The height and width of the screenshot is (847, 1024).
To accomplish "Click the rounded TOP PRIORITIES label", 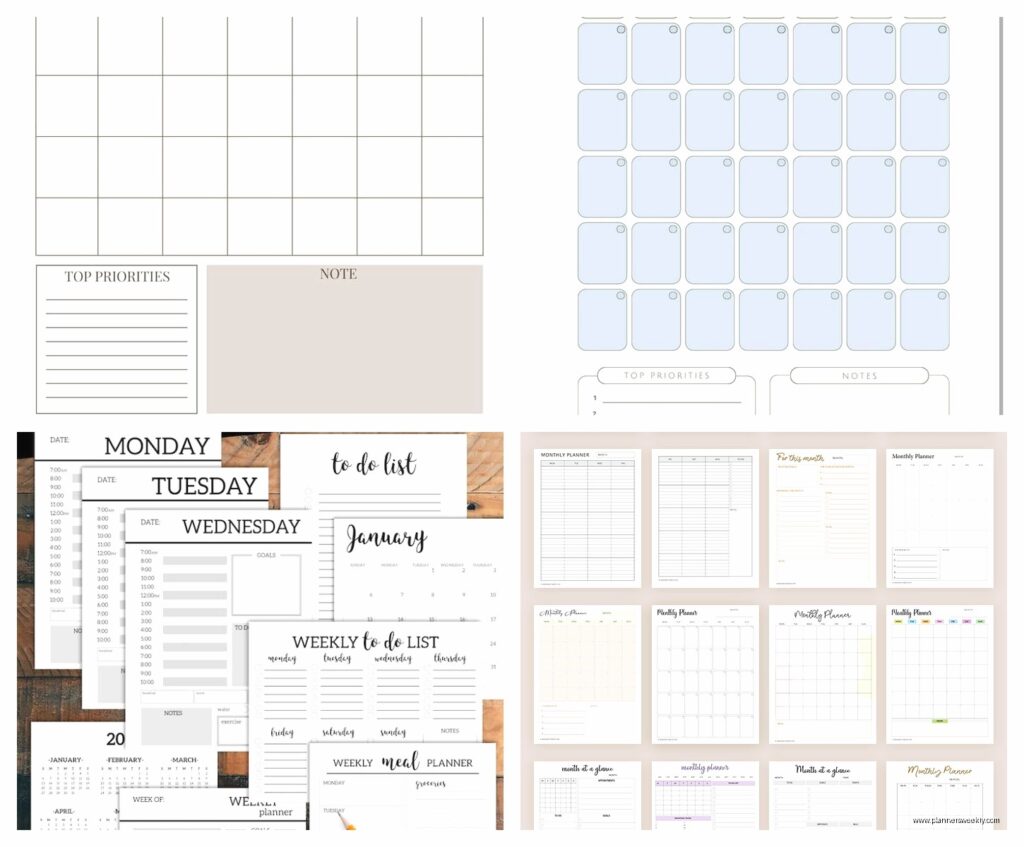I will pos(666,376).
